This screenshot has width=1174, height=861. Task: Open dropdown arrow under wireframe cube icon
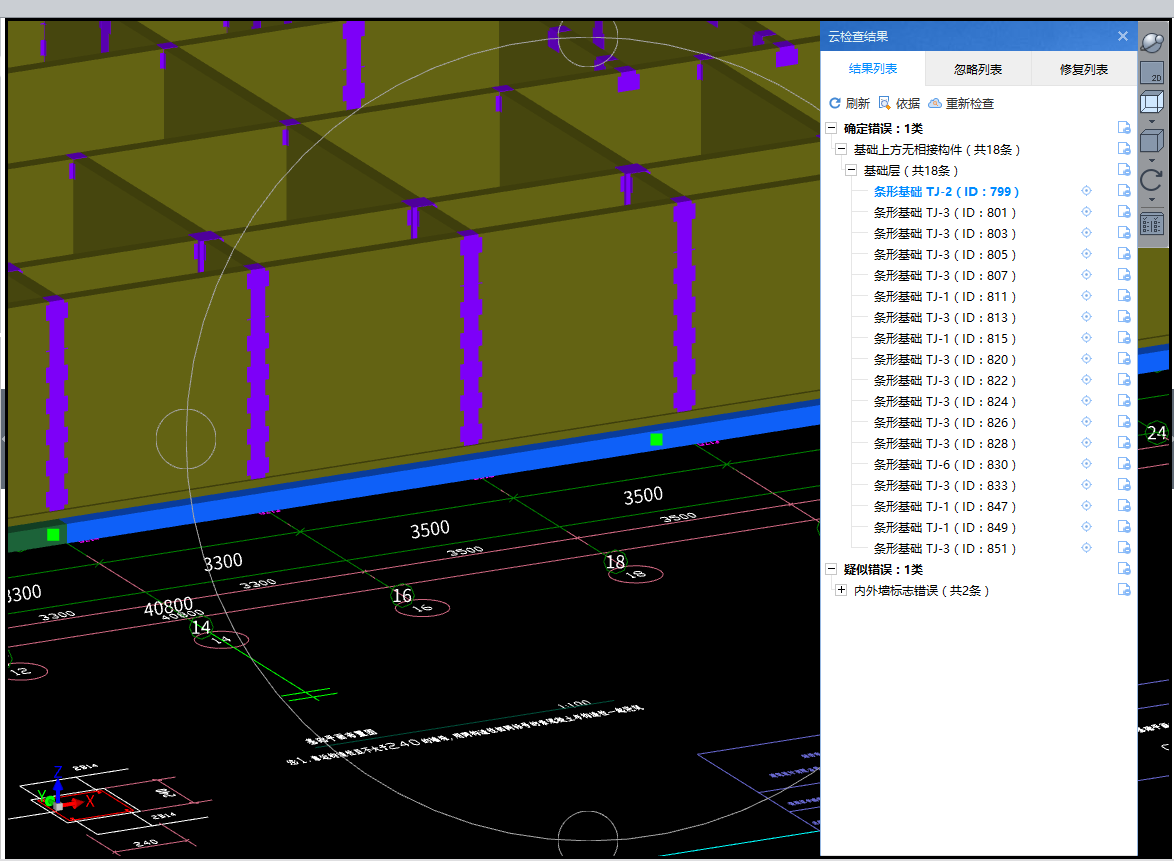[1152, 122]
